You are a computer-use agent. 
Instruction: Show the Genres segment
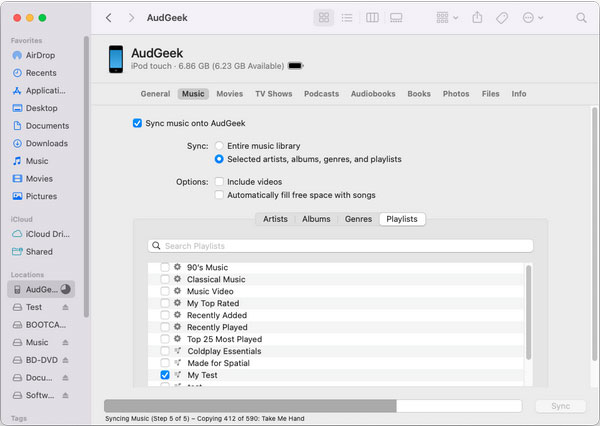point(358,219)
